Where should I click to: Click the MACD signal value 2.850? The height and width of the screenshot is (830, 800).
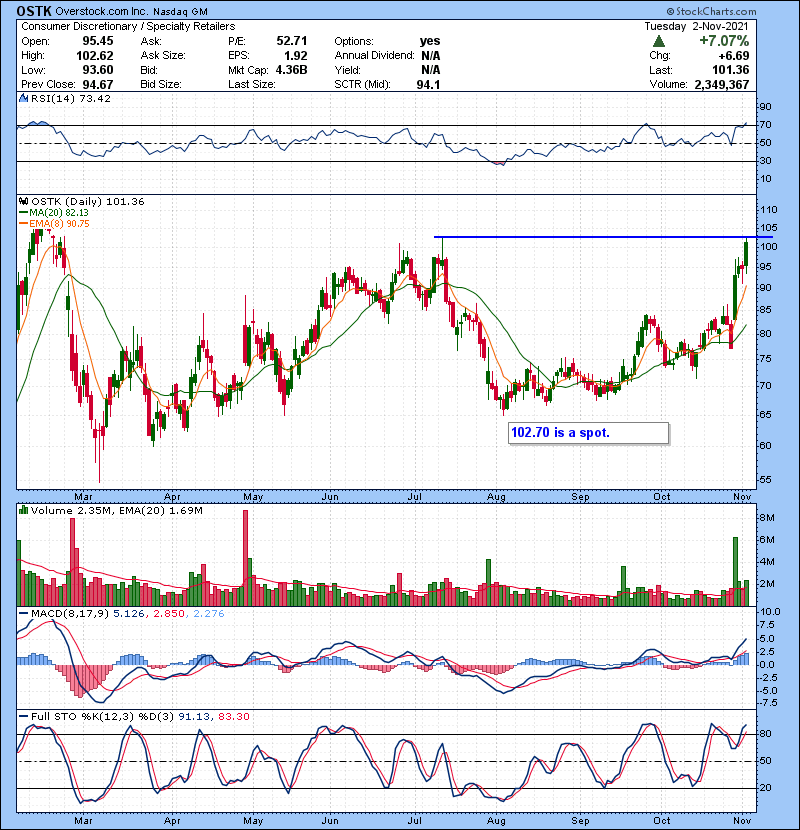(169, 614)
